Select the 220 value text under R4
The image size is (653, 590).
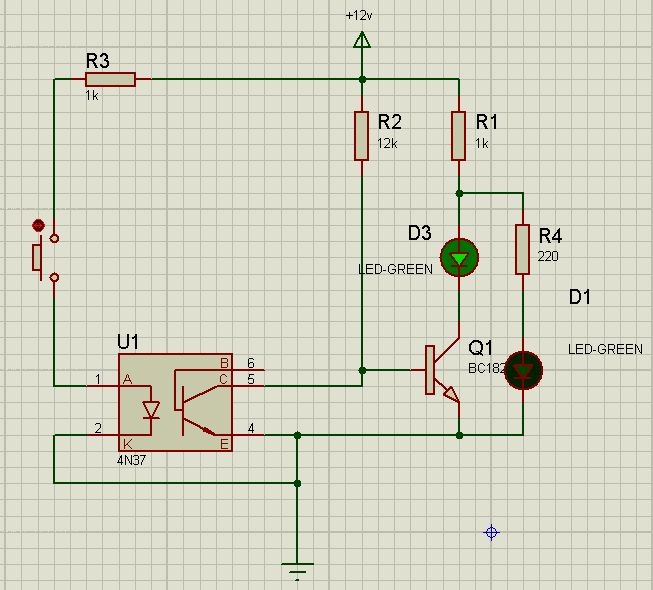[549, 256]
